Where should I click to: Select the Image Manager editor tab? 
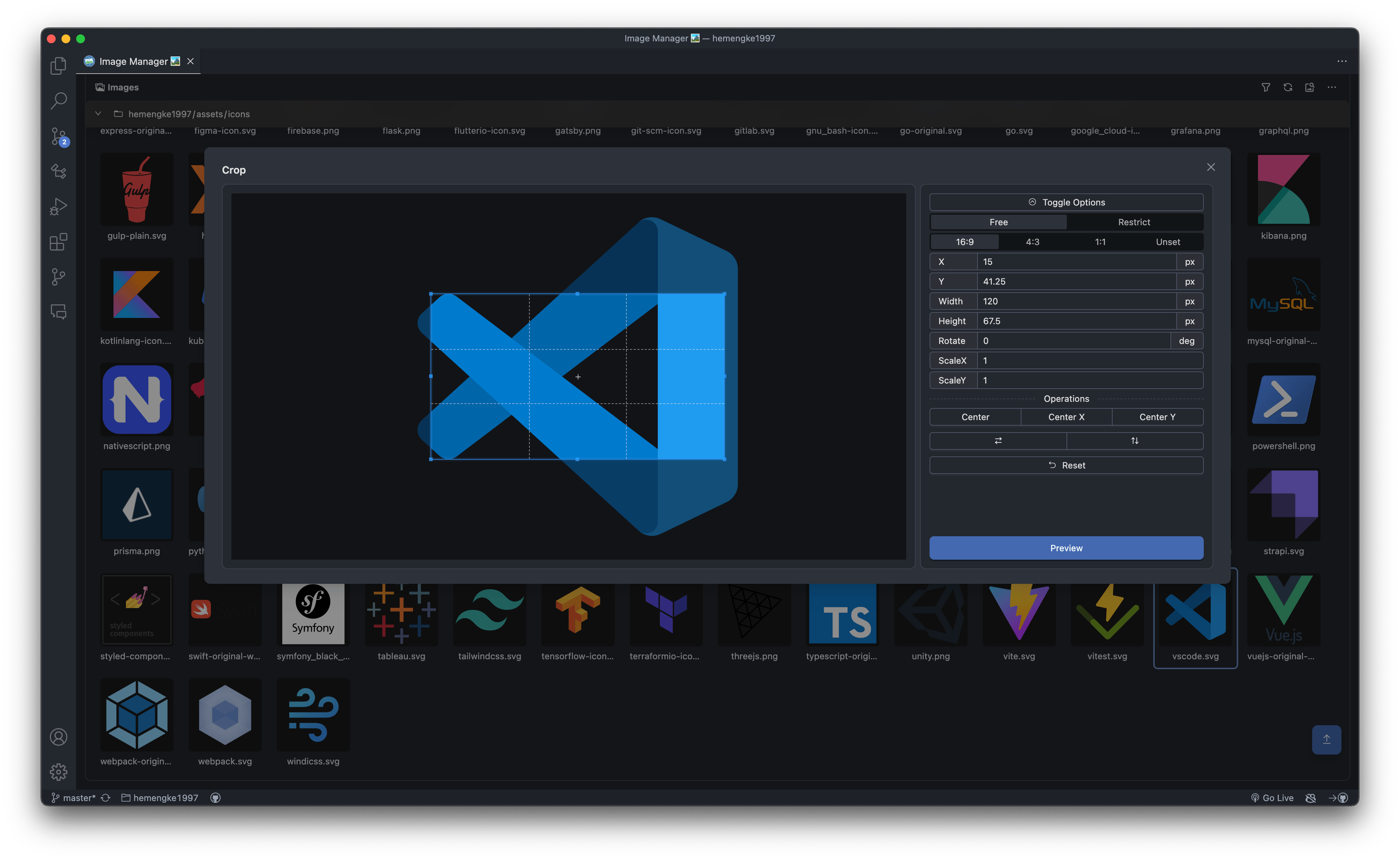pyautogui.click(x=133, y=62)
